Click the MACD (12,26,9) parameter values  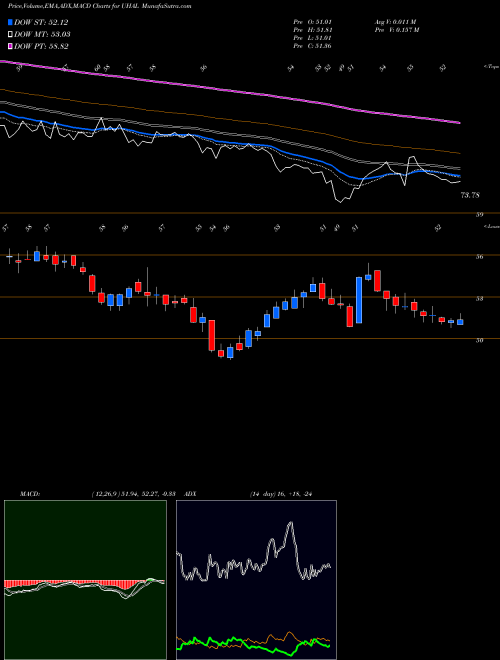tap(136, 494)
